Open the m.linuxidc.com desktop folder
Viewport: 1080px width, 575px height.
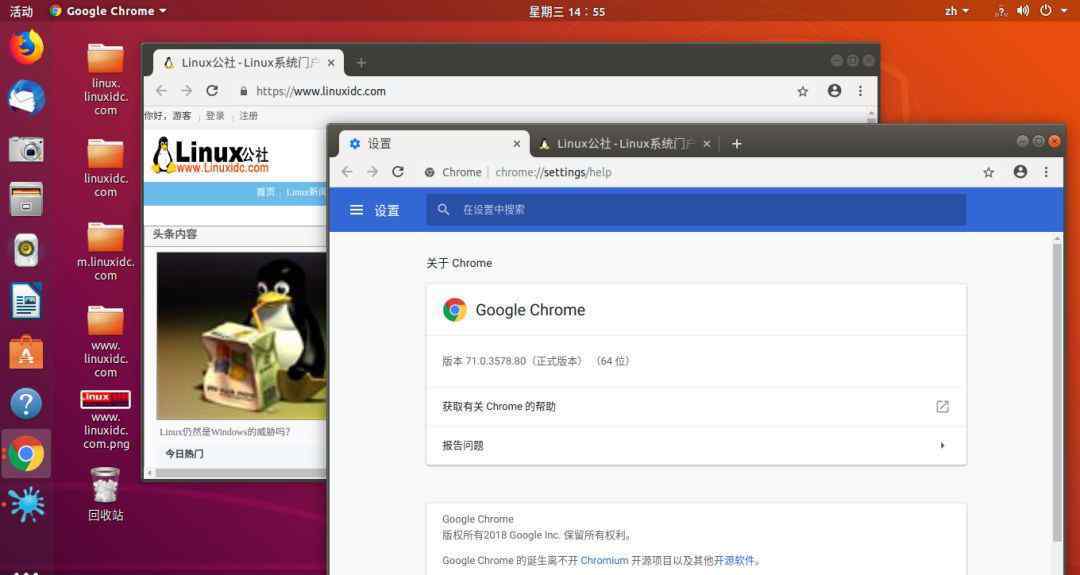click(105, 251)
